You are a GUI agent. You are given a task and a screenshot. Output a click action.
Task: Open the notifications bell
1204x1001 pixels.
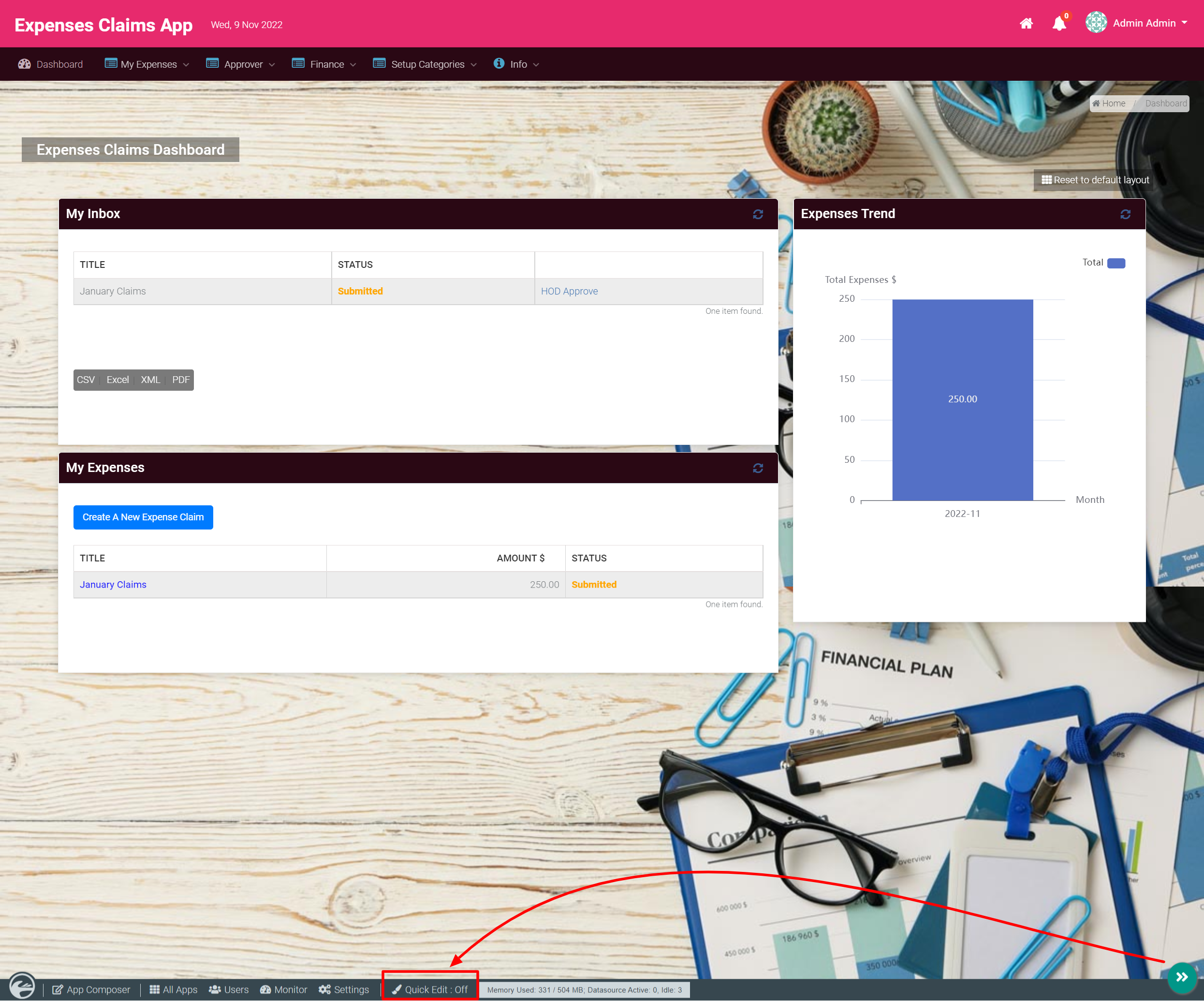pyautogui.click(x=1059, y=24)
